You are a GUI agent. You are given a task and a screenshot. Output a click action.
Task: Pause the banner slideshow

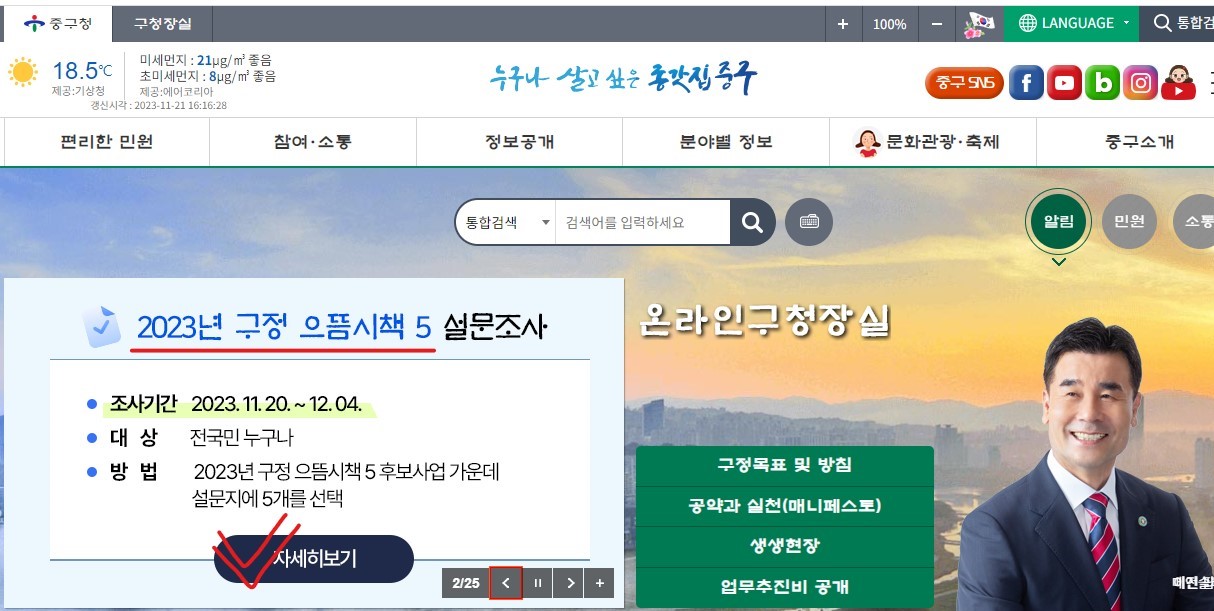point(538,583)
